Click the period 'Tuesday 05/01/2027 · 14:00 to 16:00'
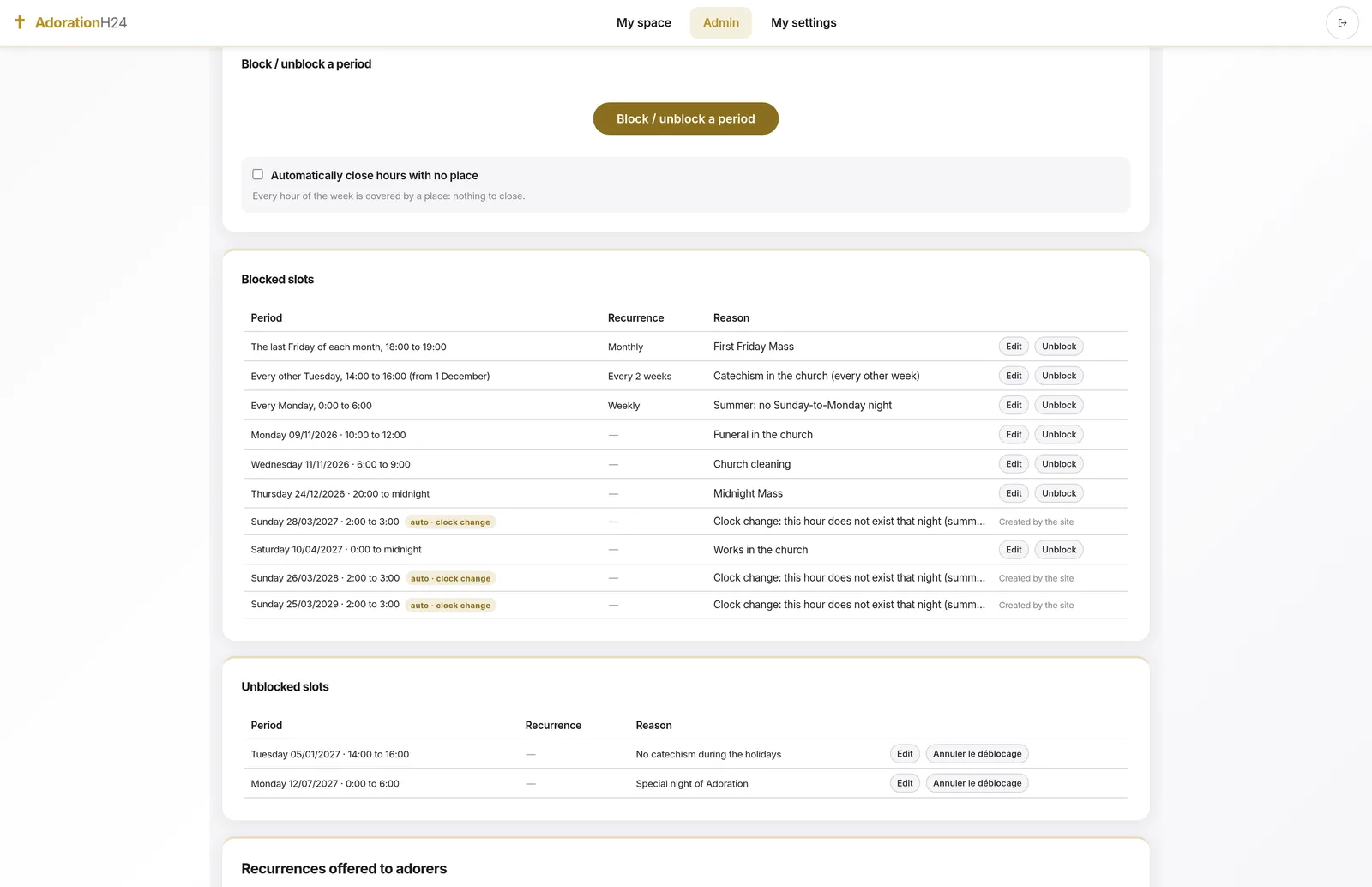The width and height of the screenshot is (1372, 887). click(330, 755)
